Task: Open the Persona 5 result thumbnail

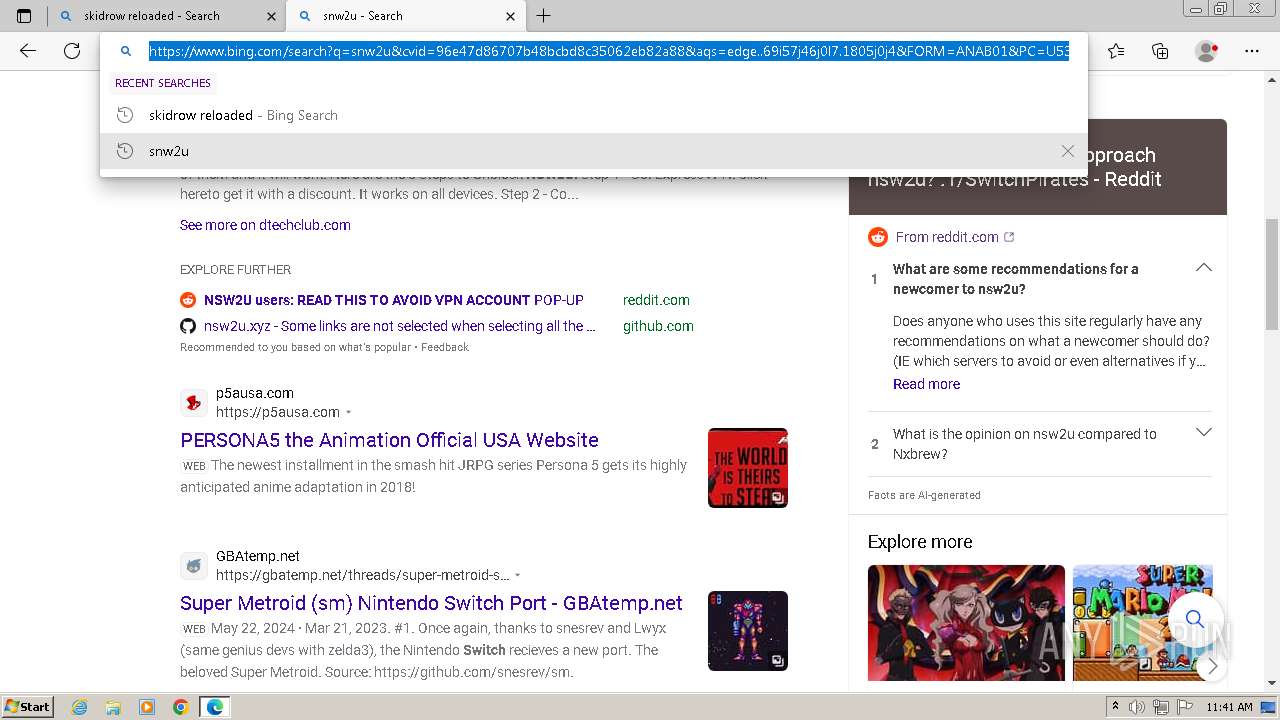Action: coord(748,468)
